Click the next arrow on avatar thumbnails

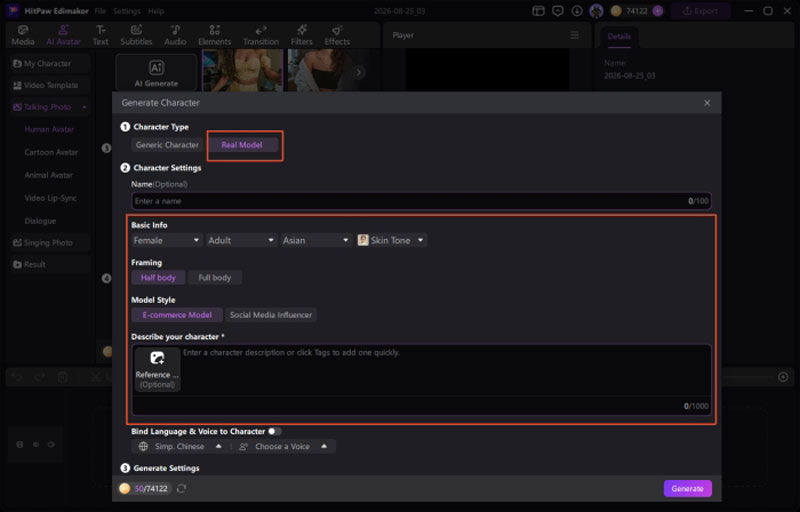(x=359, y=72)
